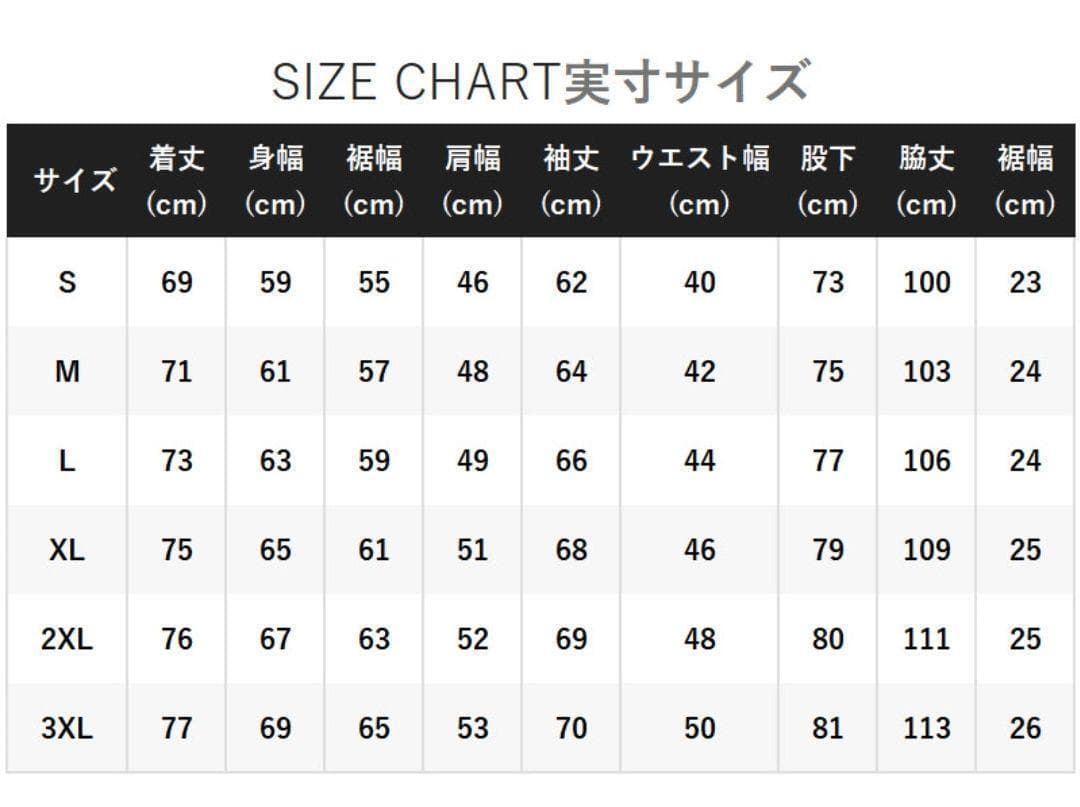The width and height of the screenshot is (1080, 807).
Task: Click the SIZE CHART実寸サイズ title
Action: pyautogui.click(x=539, y=82)
